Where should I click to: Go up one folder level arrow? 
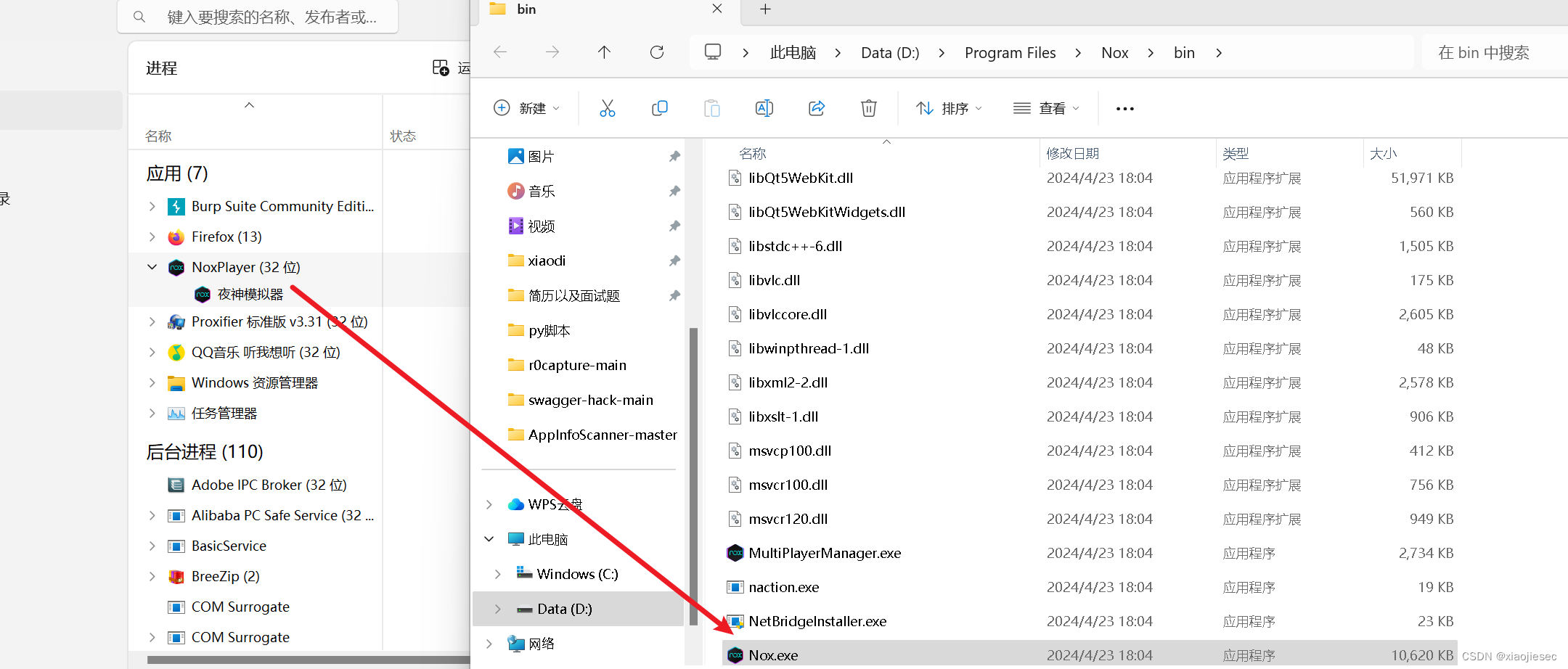pos(604,52)
